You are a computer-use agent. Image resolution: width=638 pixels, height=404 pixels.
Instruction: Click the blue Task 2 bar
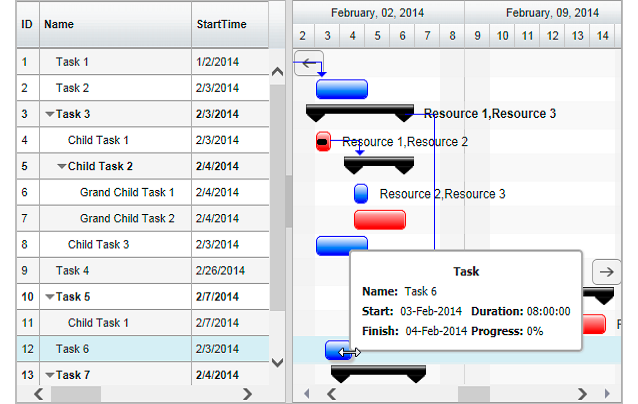pyautogui.click(x=342, y=89)
